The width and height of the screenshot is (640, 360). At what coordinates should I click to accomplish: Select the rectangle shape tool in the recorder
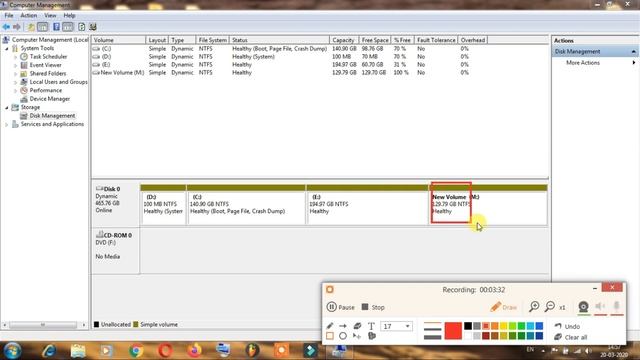[330, 336]
